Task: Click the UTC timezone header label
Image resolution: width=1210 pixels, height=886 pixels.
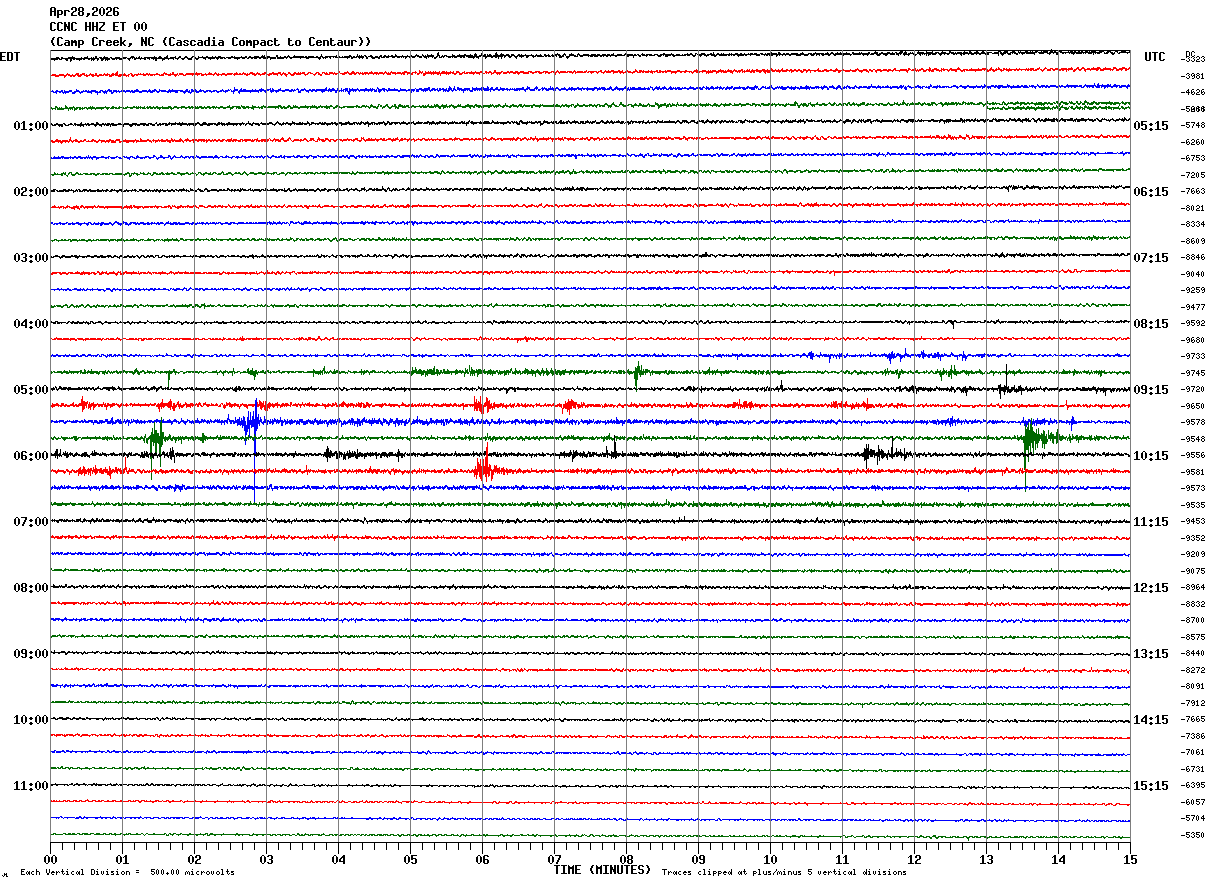Action: [x=1155, y=57]
